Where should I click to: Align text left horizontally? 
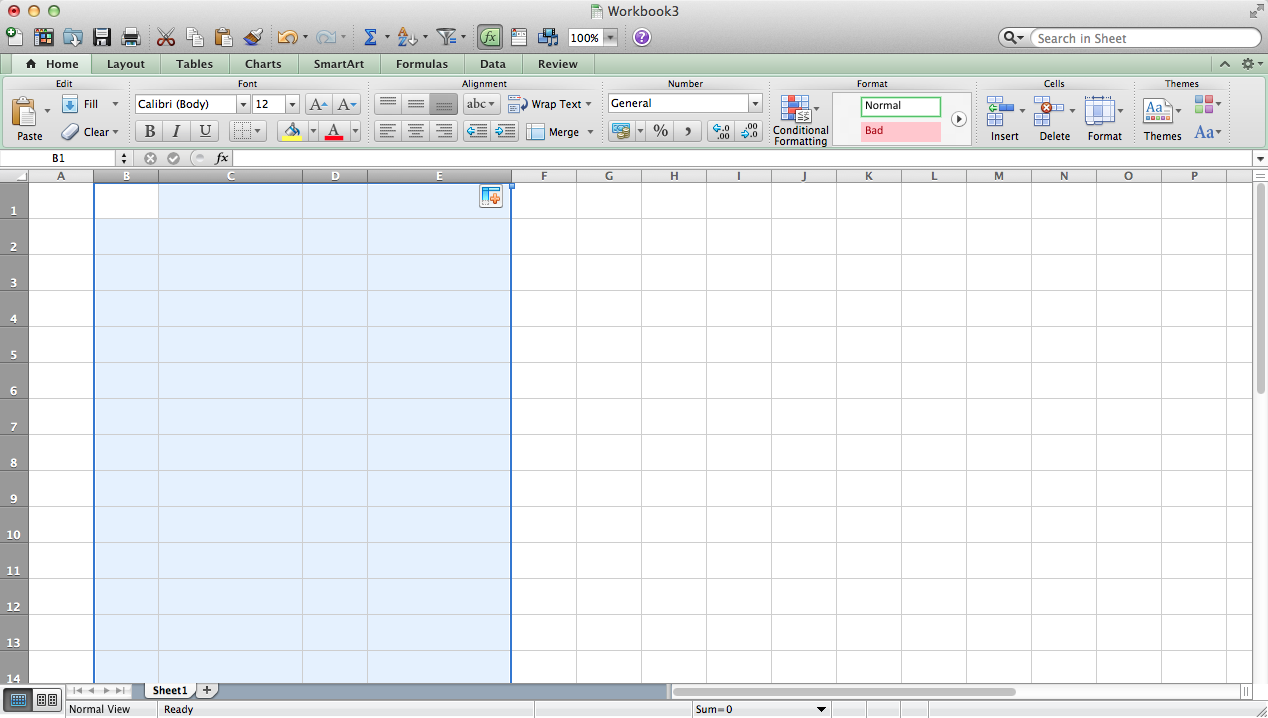387,131
